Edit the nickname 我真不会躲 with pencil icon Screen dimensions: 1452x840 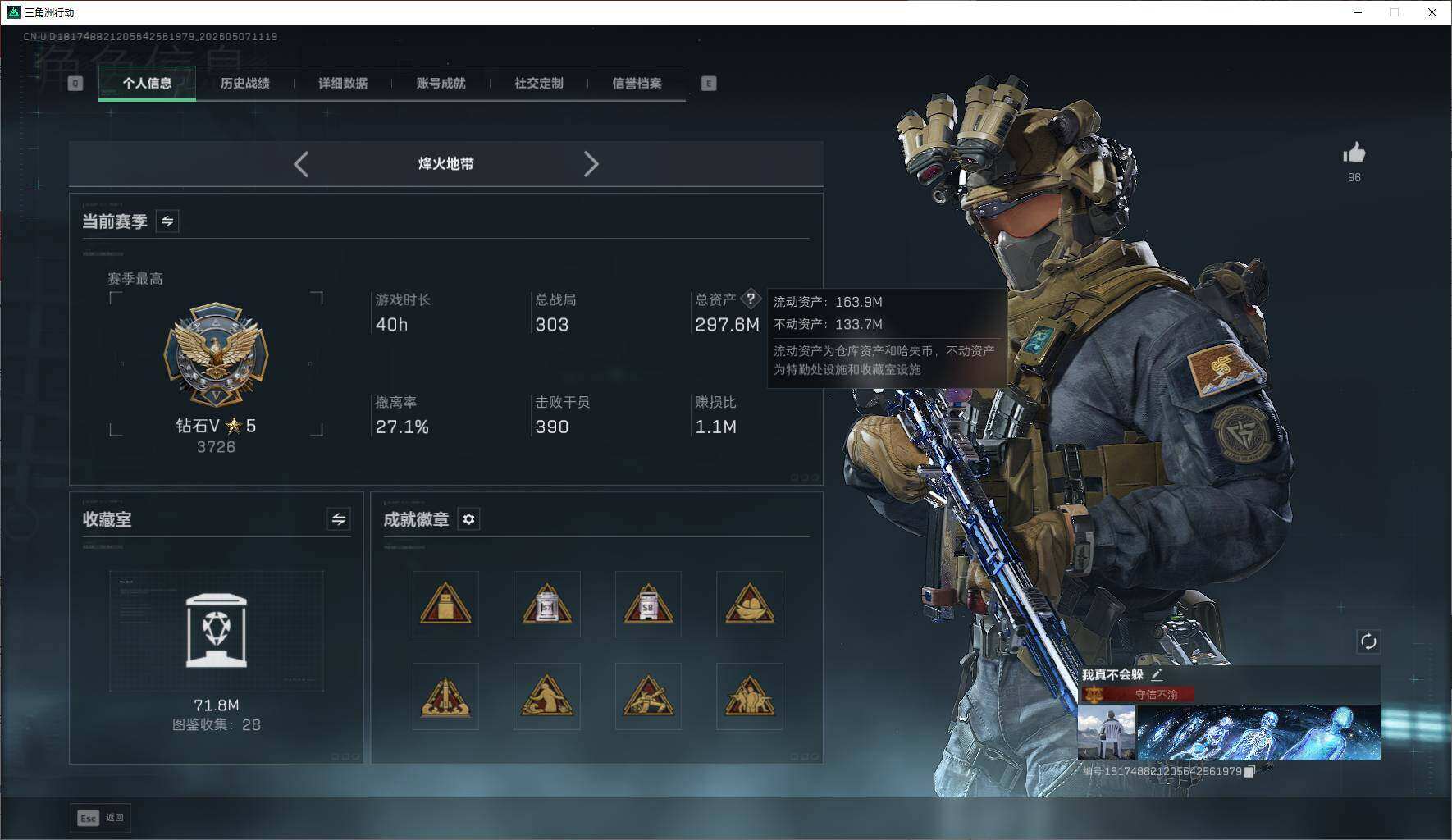(x=1157, y=674)
